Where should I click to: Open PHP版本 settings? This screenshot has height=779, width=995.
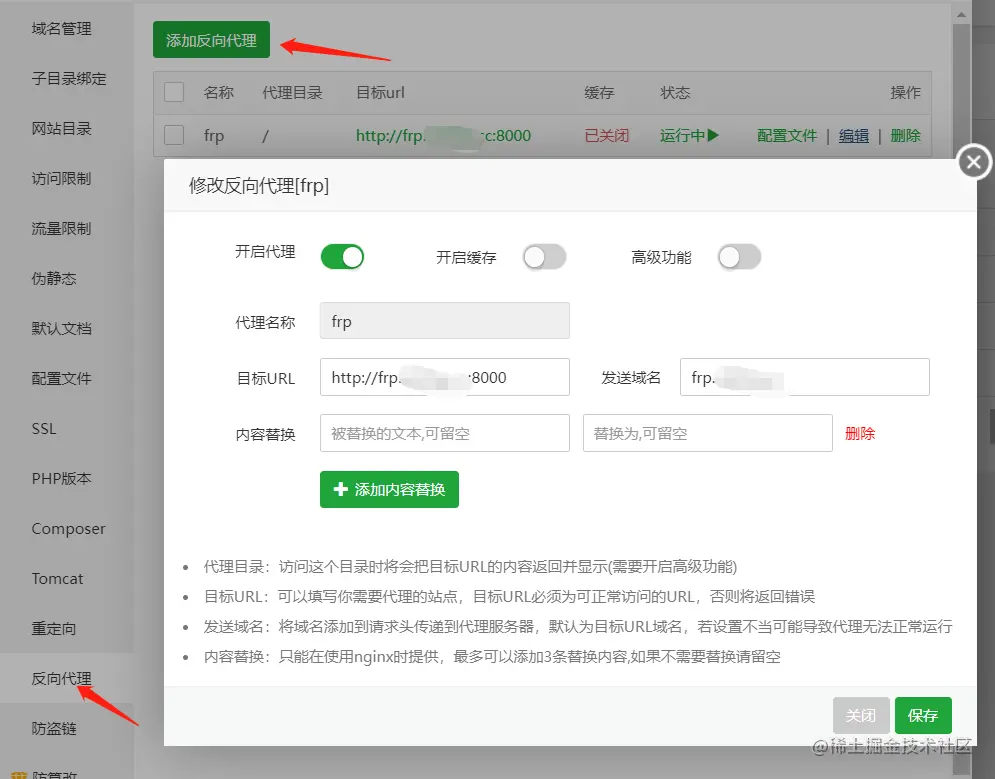pos(62,478)
